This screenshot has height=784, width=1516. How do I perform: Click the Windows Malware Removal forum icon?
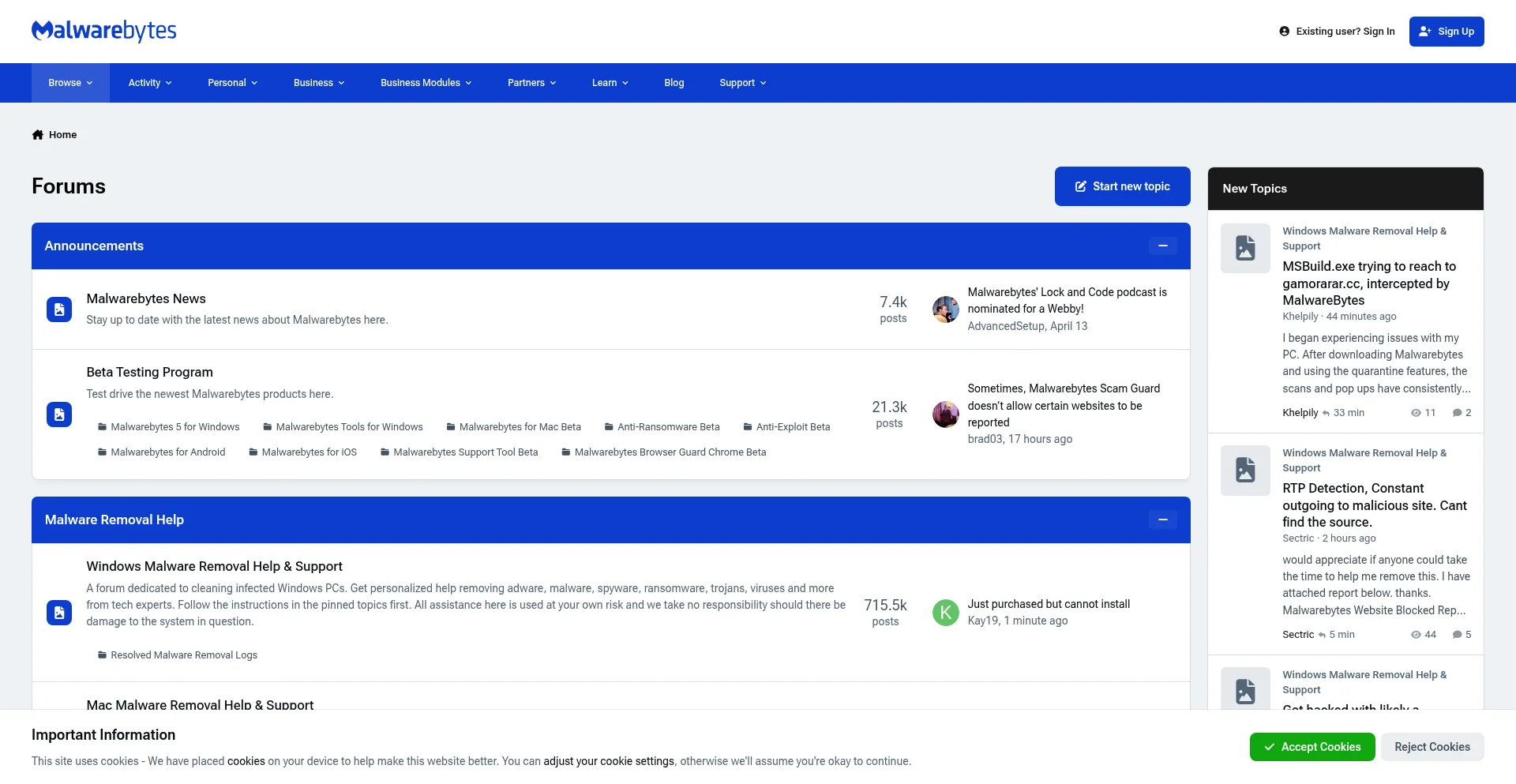click(59, 613)
